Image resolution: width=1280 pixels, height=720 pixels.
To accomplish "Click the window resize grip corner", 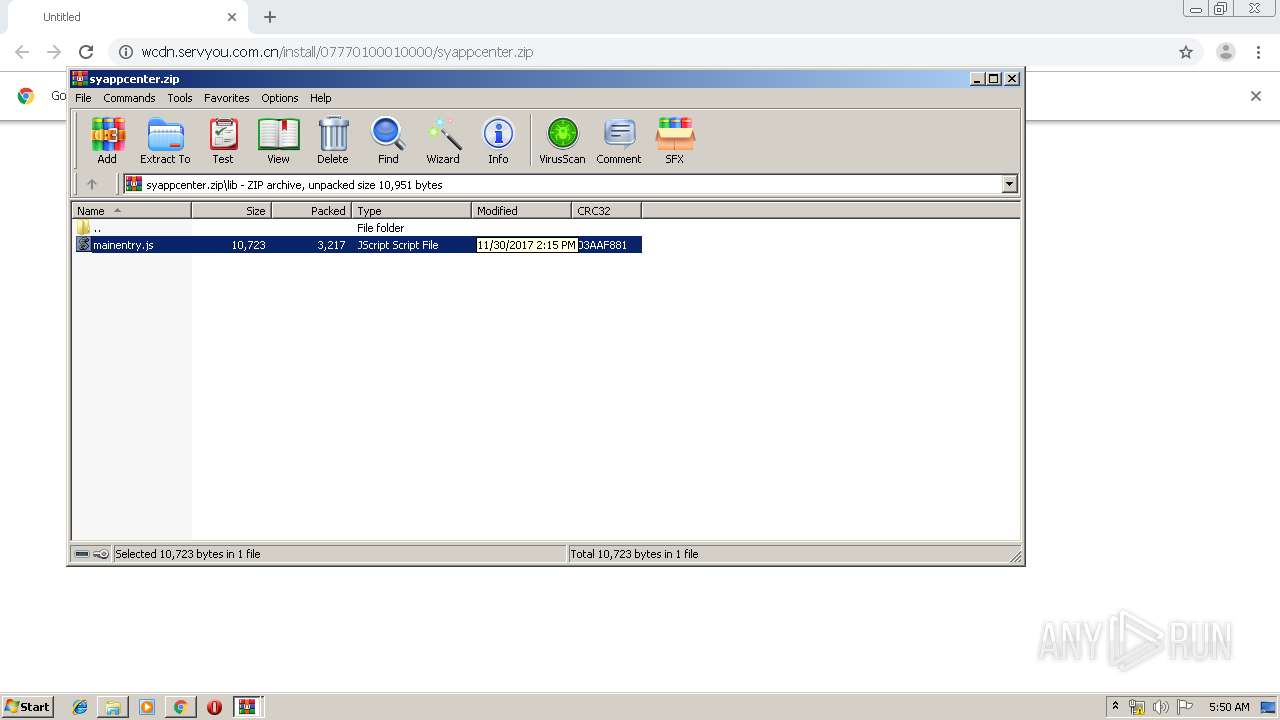I will point(1015,556).
